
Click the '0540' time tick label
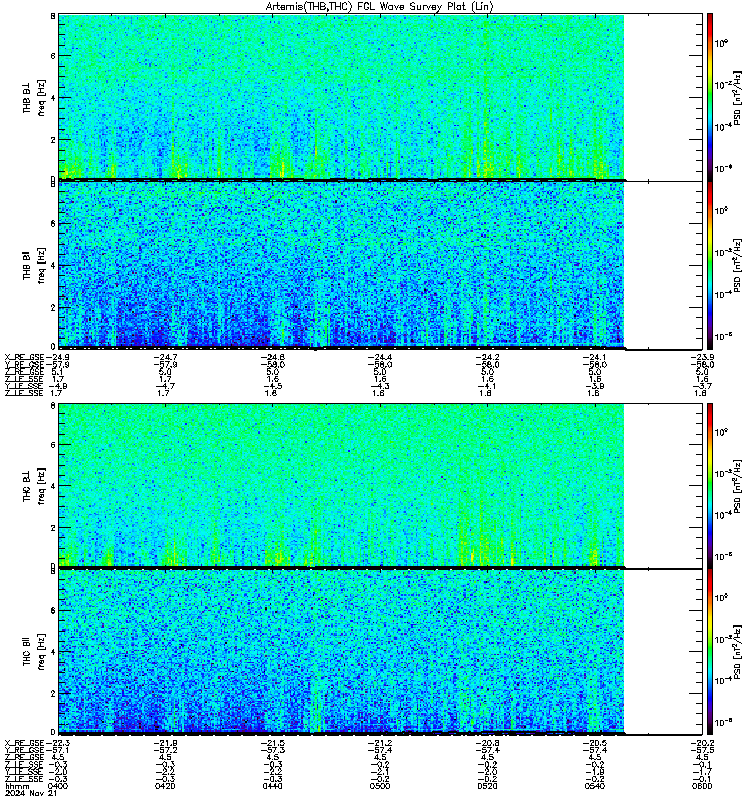pyautogui.click(x=595, y=786)
